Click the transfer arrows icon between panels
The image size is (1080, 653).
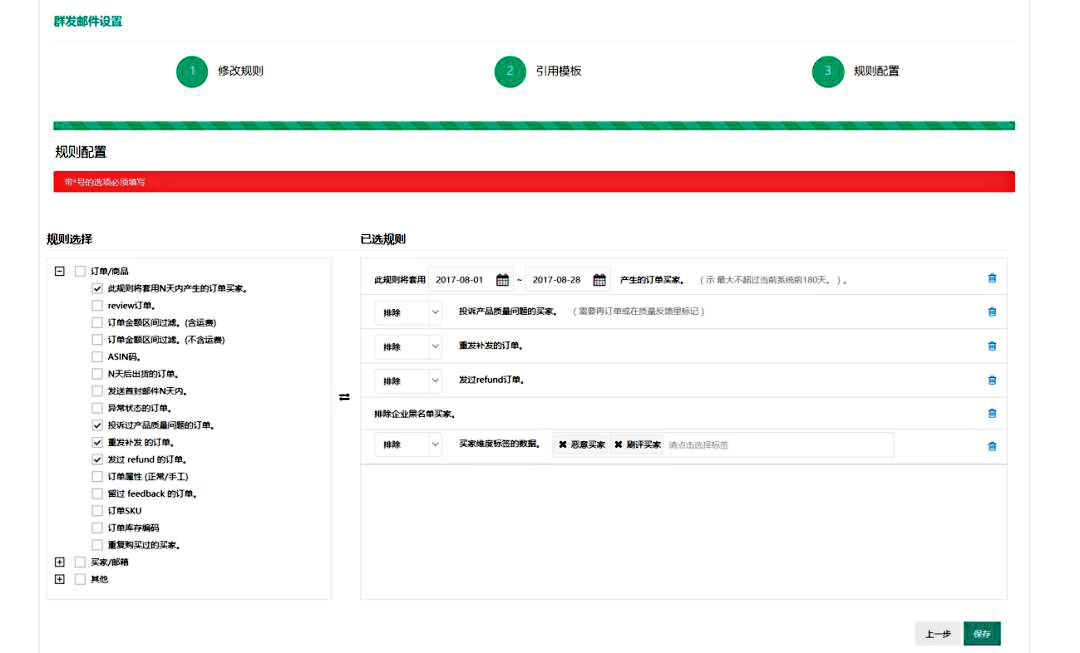click(x=344, y=397)
